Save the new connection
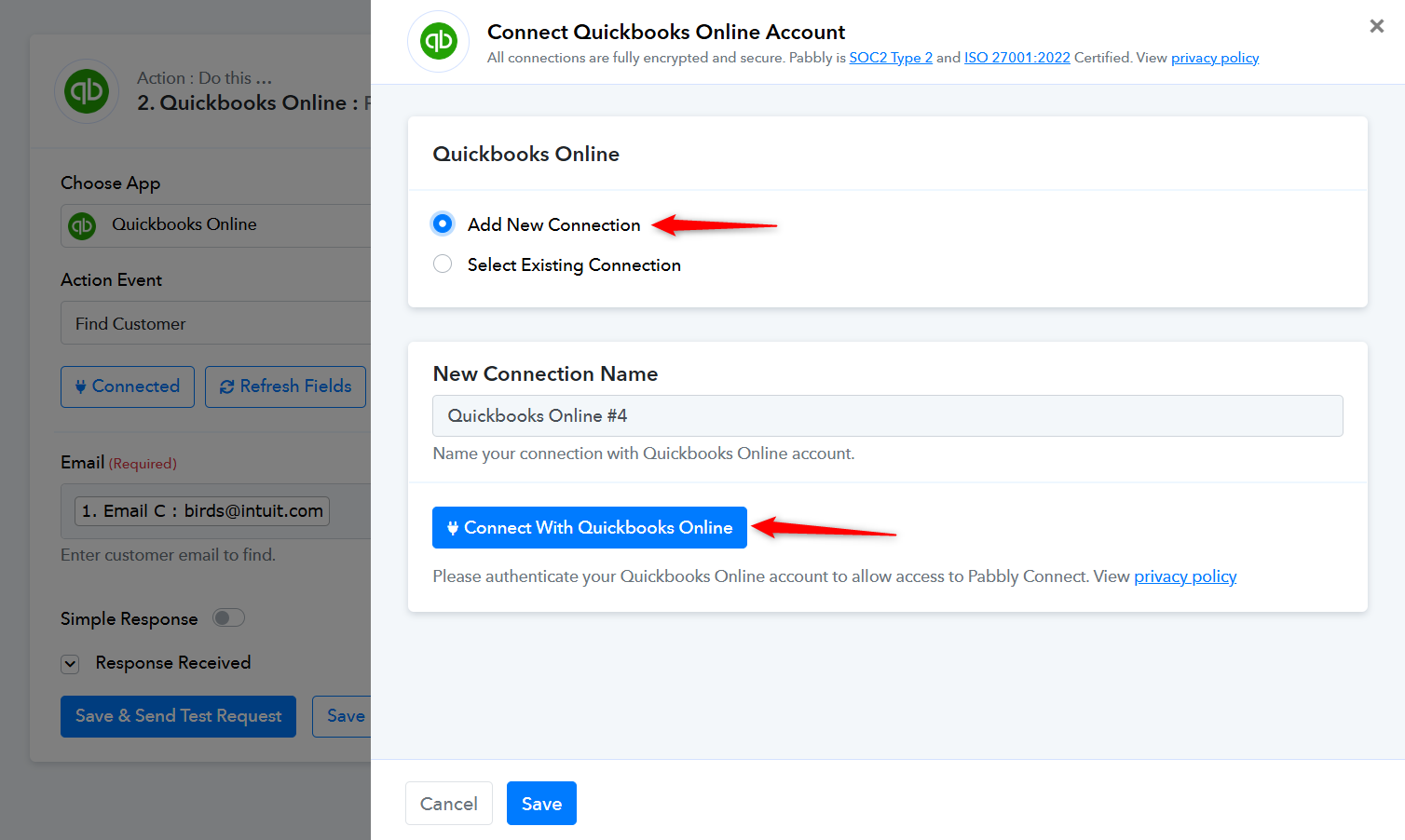1405x840 pixels. pos(541,803)
